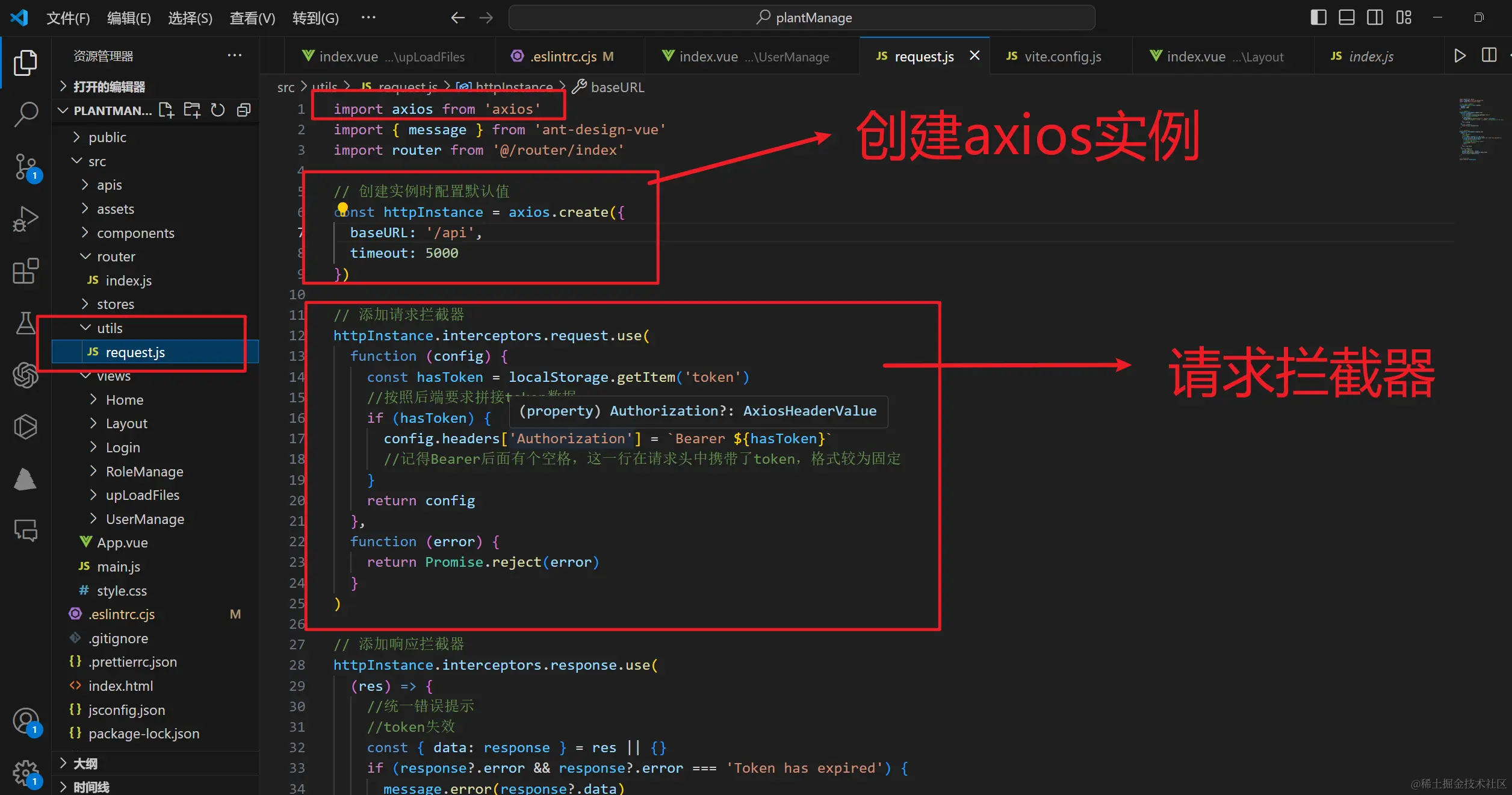Open App.vue in the explorer
Screen dimensions: 1512x795
(x=155, y=543)
